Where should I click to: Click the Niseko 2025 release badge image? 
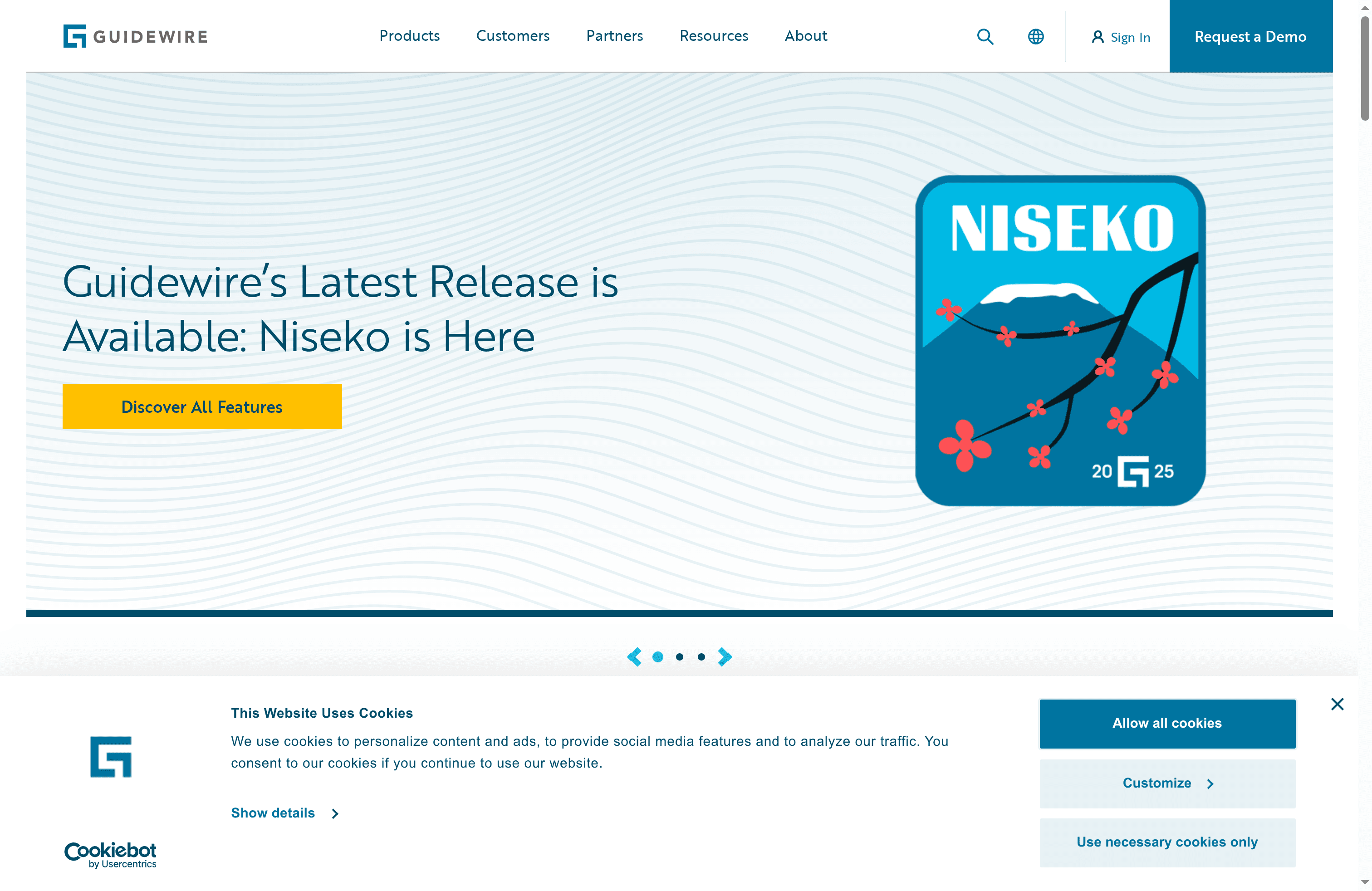click(x=1060, y=341)
